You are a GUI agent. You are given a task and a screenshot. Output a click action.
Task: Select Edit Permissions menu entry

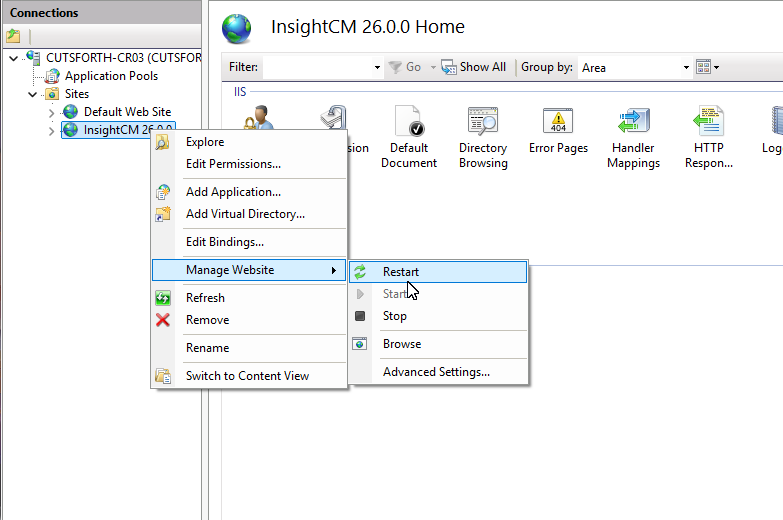249,164
